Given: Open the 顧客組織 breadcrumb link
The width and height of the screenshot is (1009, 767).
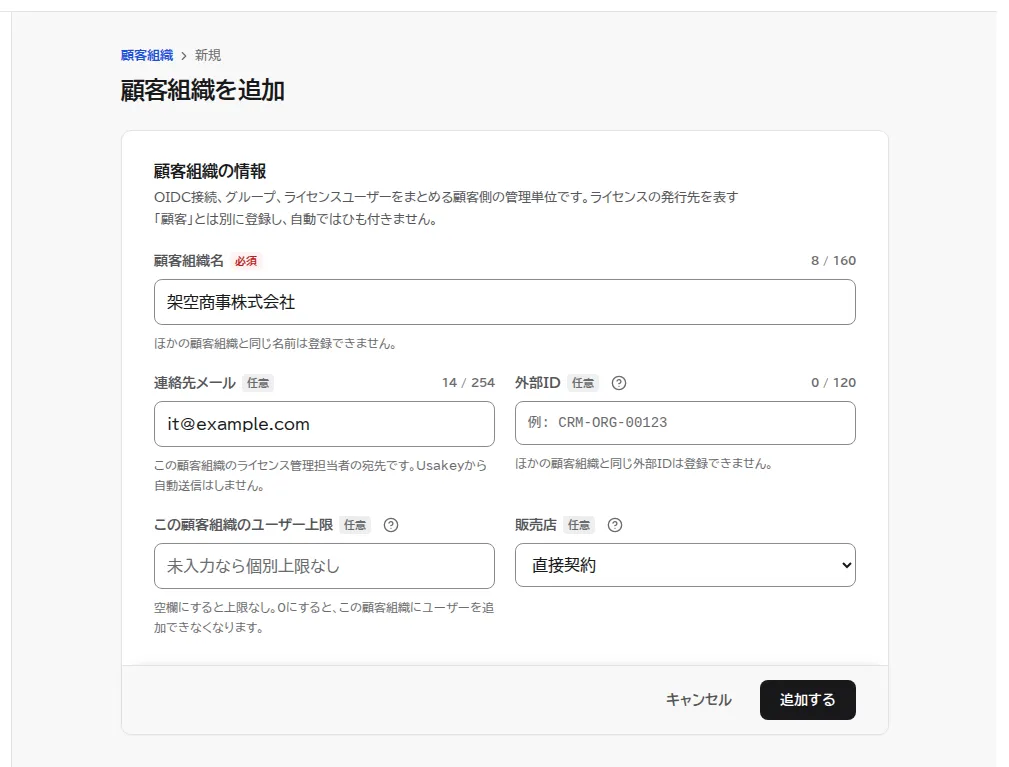Looking at the screenshot, I should [x=147, y=55].
